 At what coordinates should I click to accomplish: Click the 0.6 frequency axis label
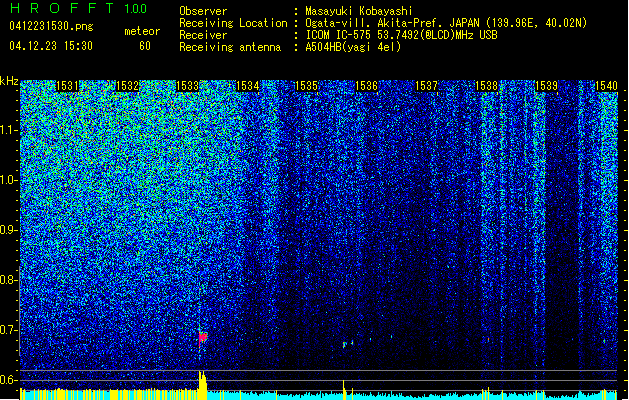[x=8, y=380]
